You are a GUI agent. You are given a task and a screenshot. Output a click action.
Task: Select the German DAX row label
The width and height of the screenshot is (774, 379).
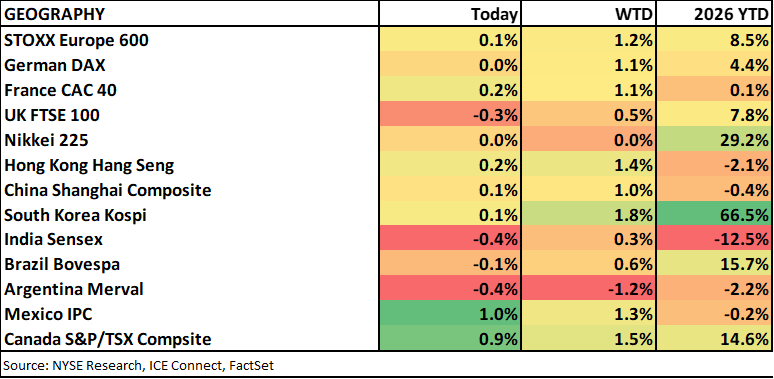(55, 65)
